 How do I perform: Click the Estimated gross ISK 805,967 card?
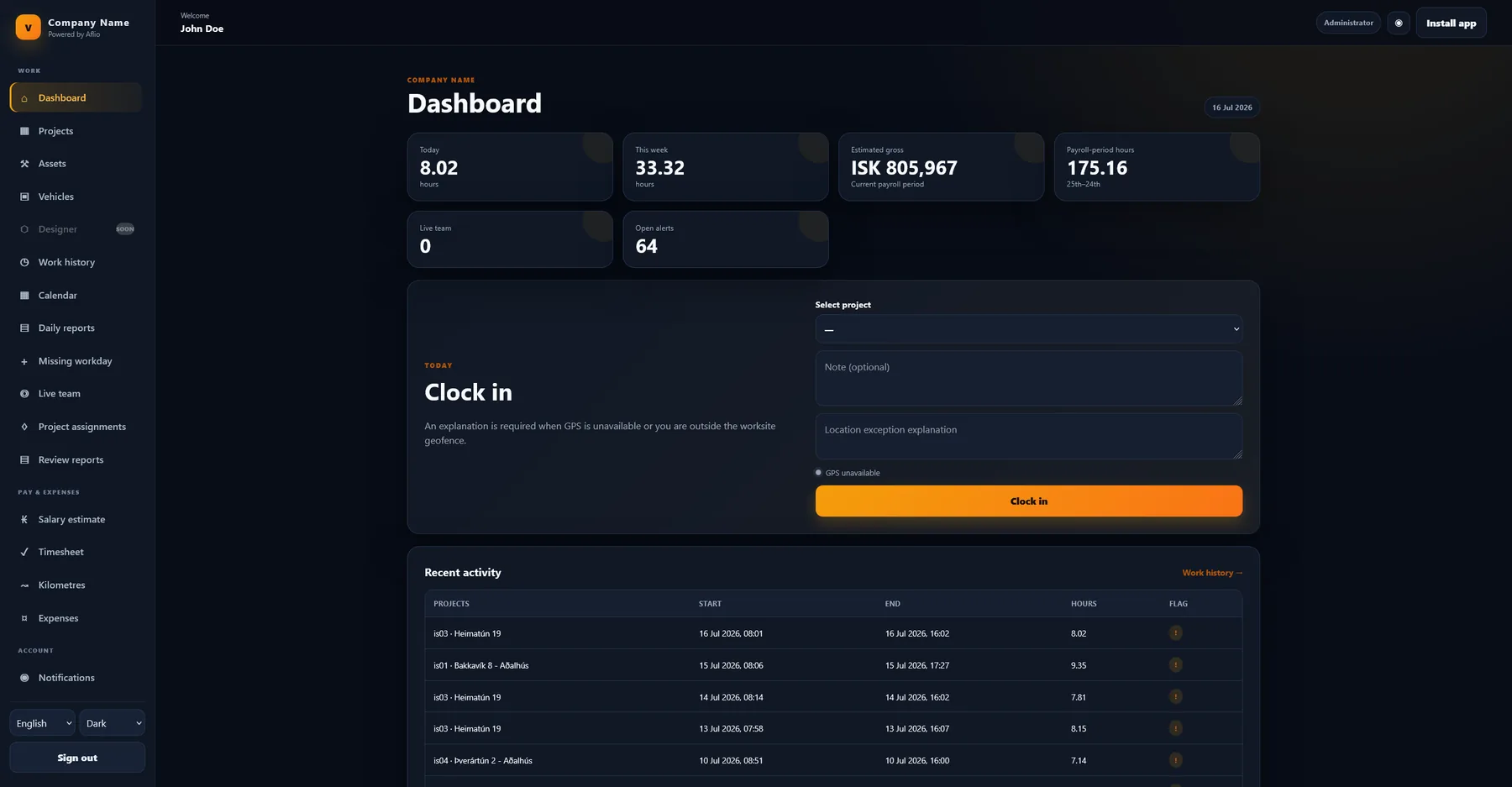coord(941,166)
